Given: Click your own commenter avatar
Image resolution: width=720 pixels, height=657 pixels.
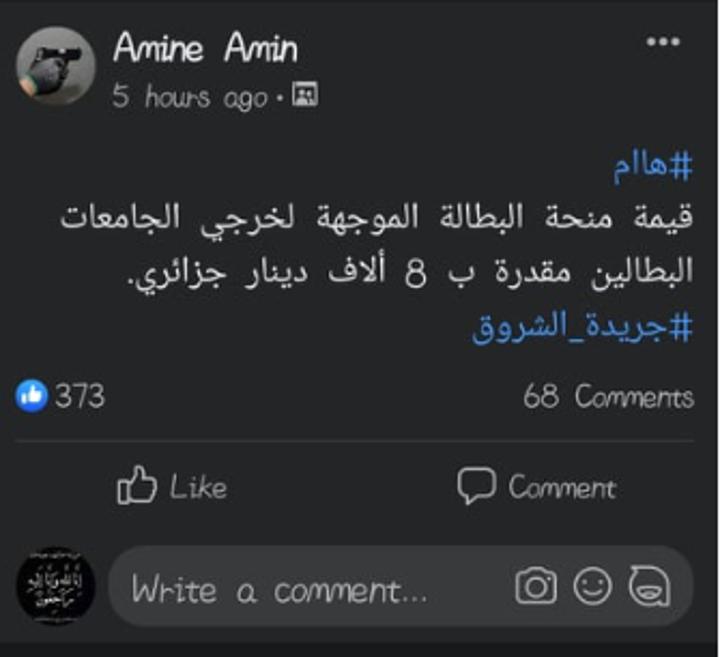Looking at the screenshot, I should point(56,586).
